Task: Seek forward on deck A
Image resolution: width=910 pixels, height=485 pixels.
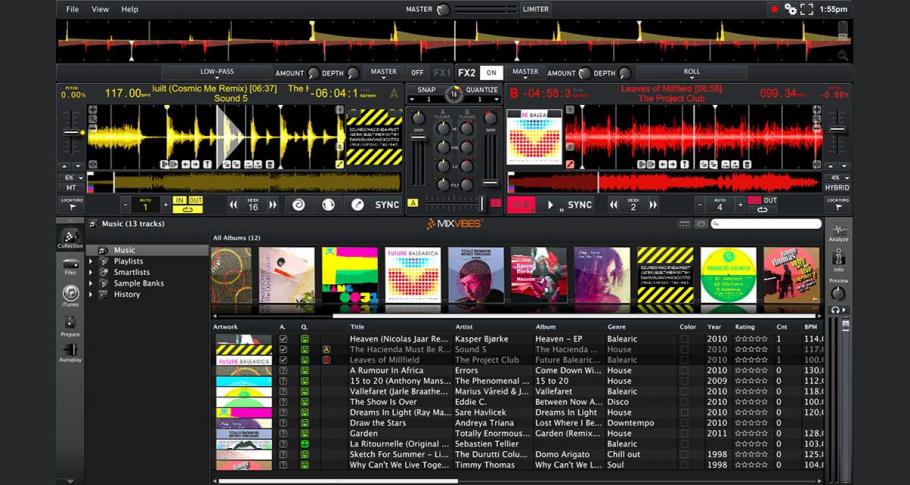Action: click(x=272, y=205)
